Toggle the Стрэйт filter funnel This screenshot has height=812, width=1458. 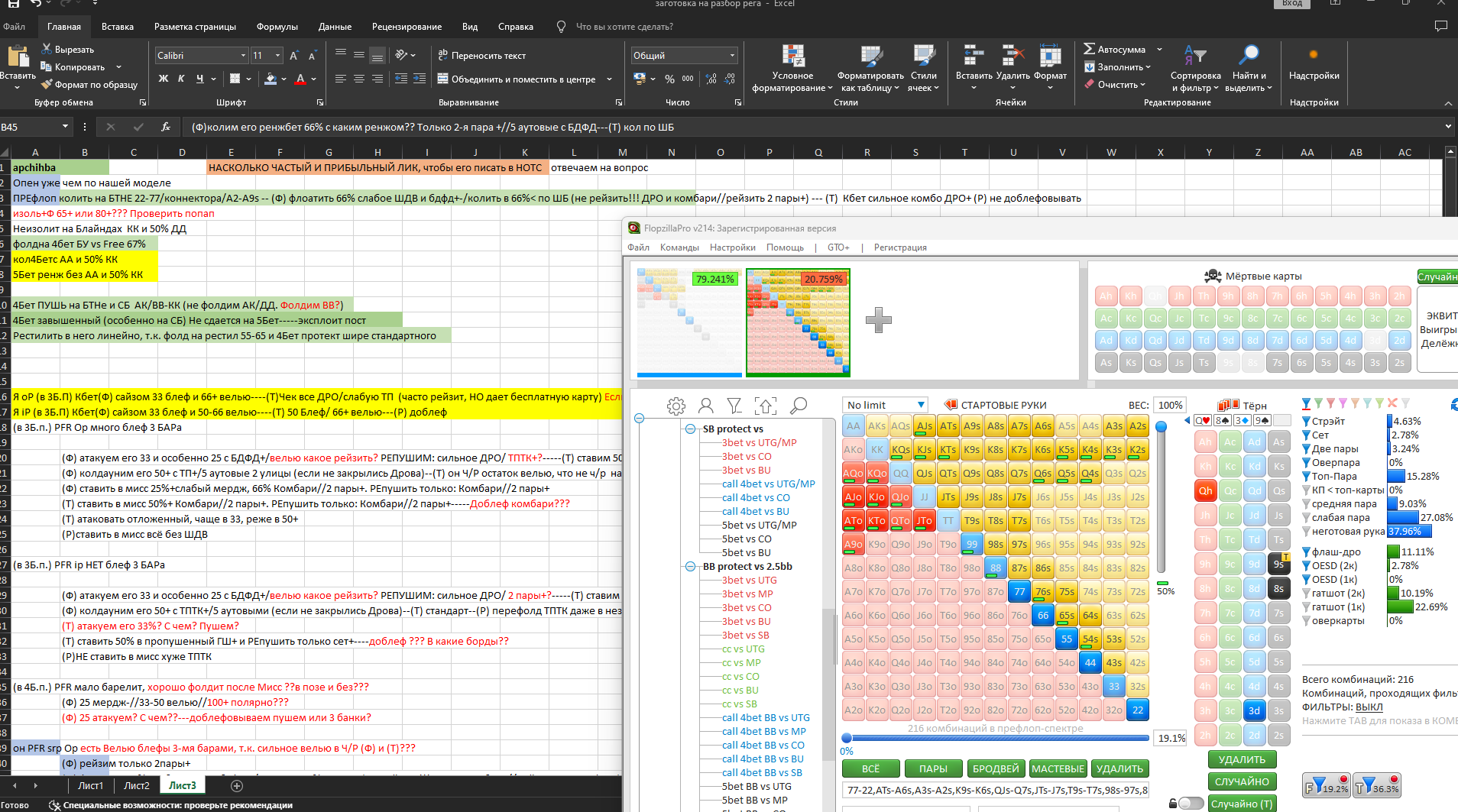tap(1306, 421)
